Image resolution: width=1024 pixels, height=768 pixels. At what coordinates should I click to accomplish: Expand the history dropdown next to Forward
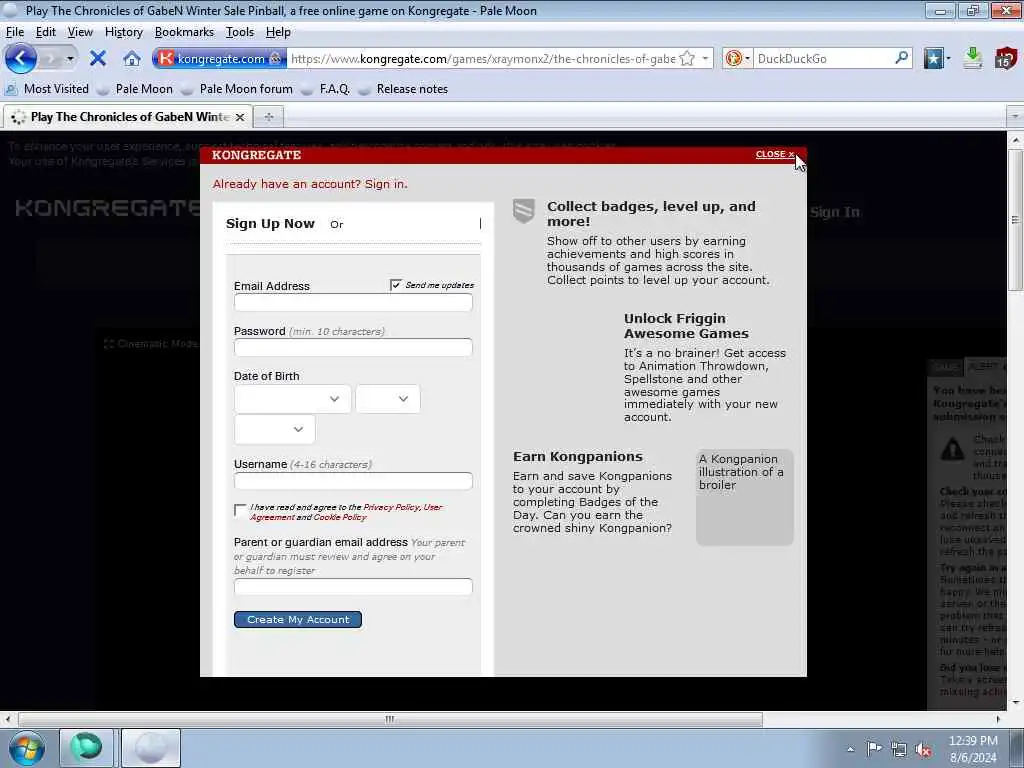[x=70, y=59]
